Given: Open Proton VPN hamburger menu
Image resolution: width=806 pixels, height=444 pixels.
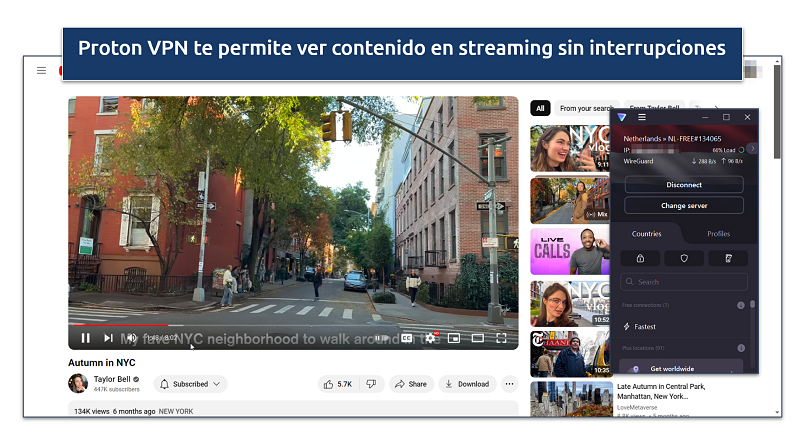Looking at the screenshot, I should coord(643,117).
